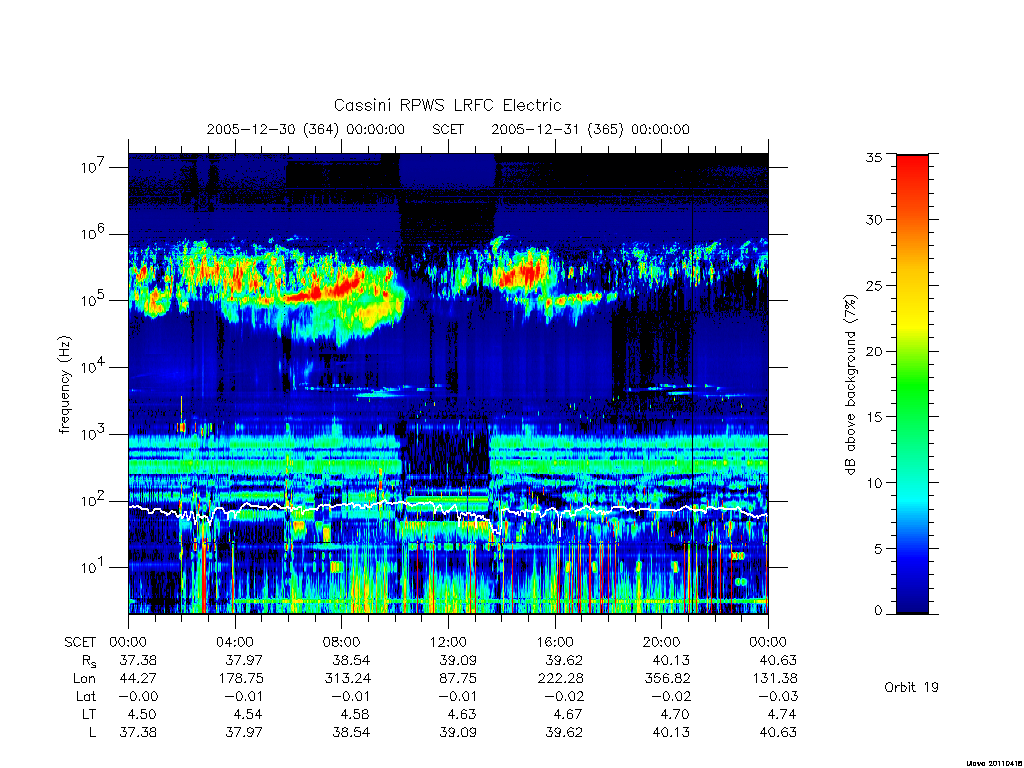Click the plot title Cassini RPWS LRFC Electric

click(x=447, y=105)
